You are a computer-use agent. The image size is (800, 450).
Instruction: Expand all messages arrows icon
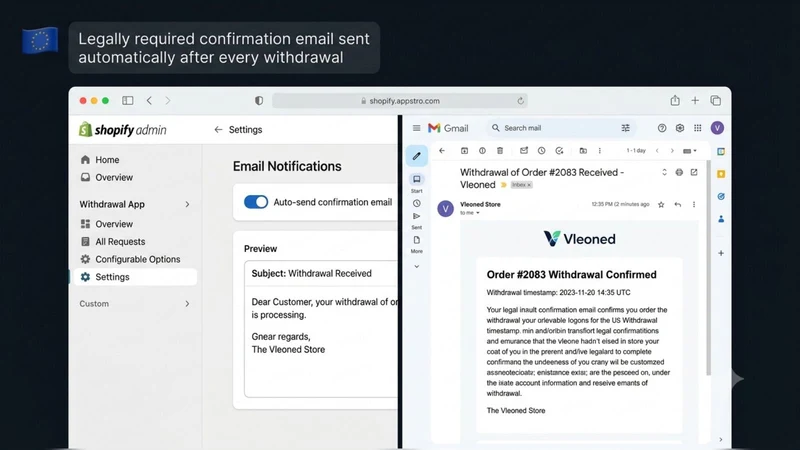pos(664,172)
